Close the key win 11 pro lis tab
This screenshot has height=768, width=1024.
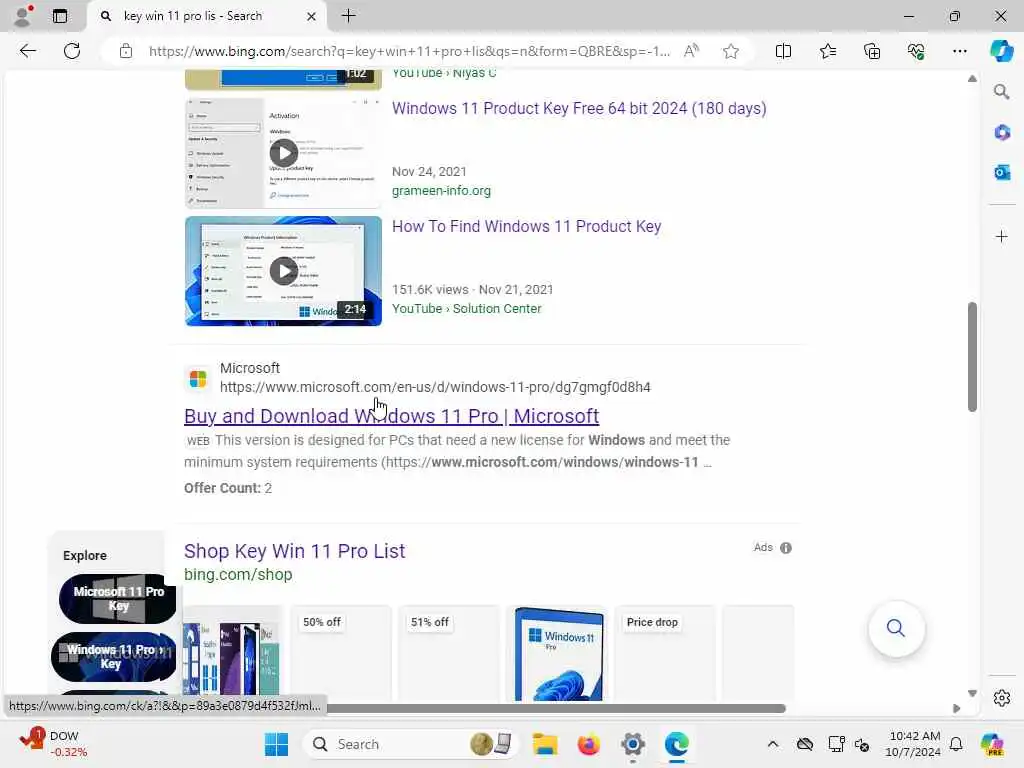pyautogui.click(x=312, y=16)
